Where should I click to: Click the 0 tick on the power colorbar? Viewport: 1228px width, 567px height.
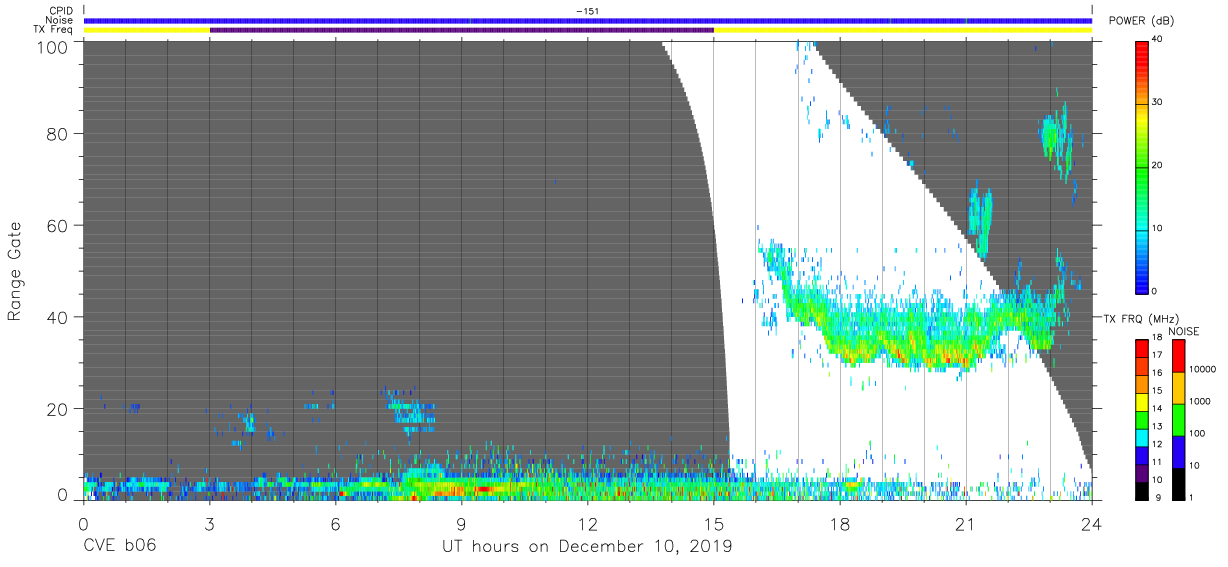pyautogui.click(x=1154, y=291)
